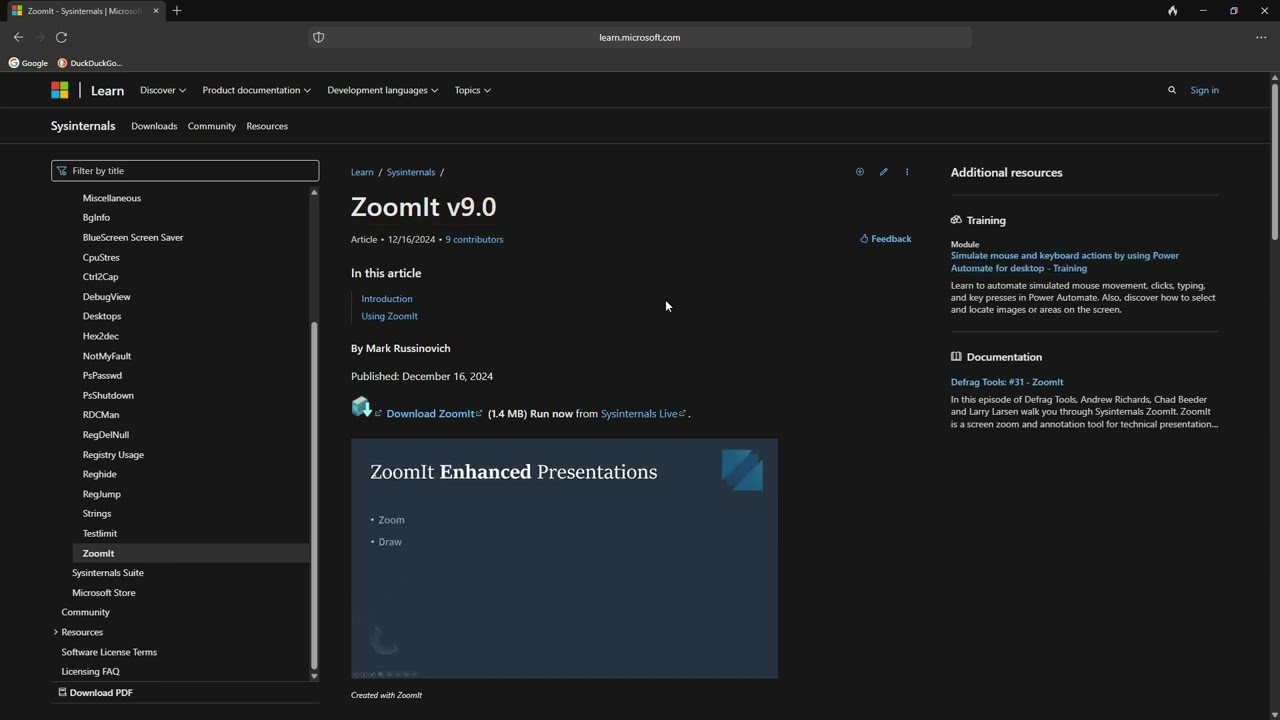
Task: Click the browser back arrow
Action: 18,37
